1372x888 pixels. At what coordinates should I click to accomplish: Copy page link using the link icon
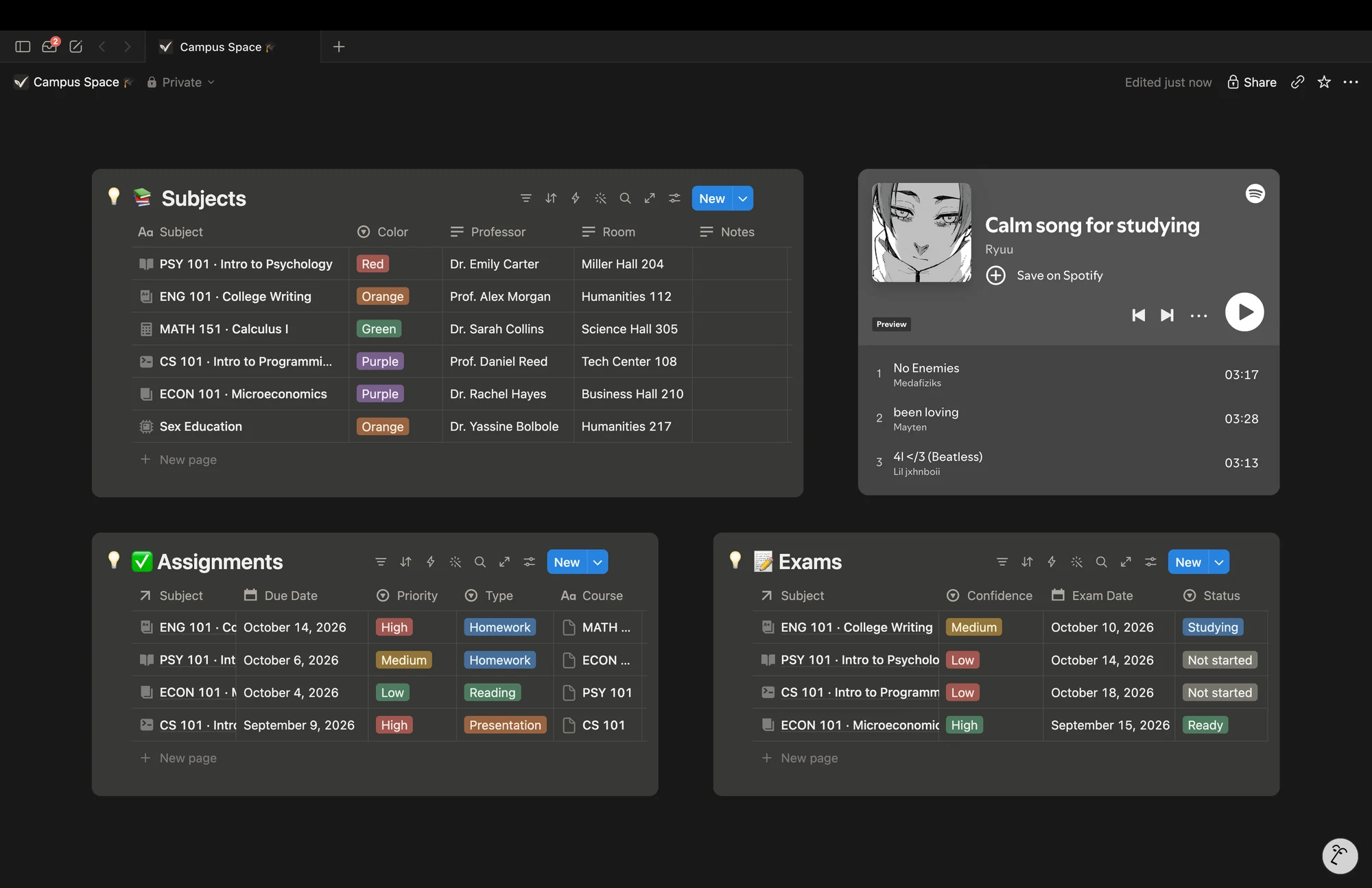coord(1297,82)
